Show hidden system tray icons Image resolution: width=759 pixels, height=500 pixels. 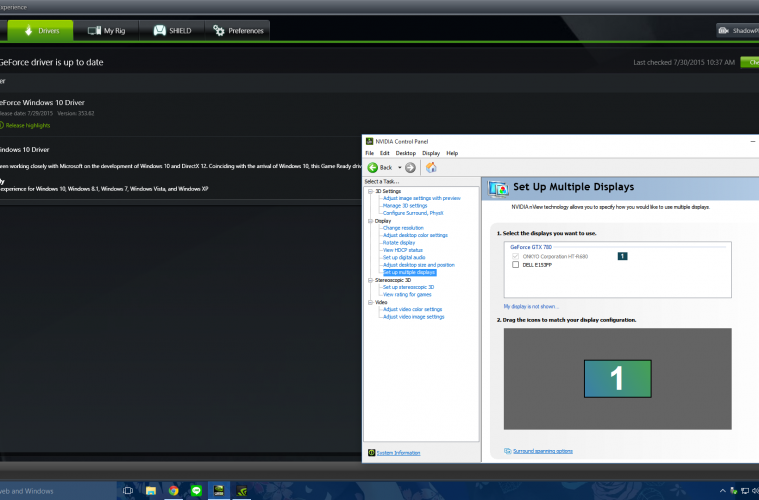point(723,491)
